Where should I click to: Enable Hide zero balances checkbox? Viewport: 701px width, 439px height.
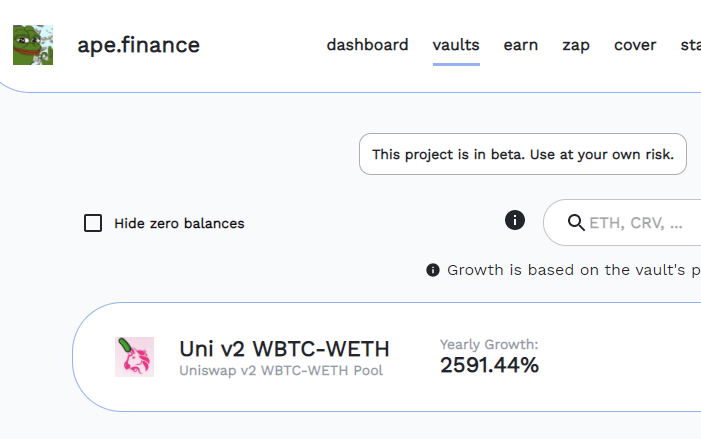93,223
